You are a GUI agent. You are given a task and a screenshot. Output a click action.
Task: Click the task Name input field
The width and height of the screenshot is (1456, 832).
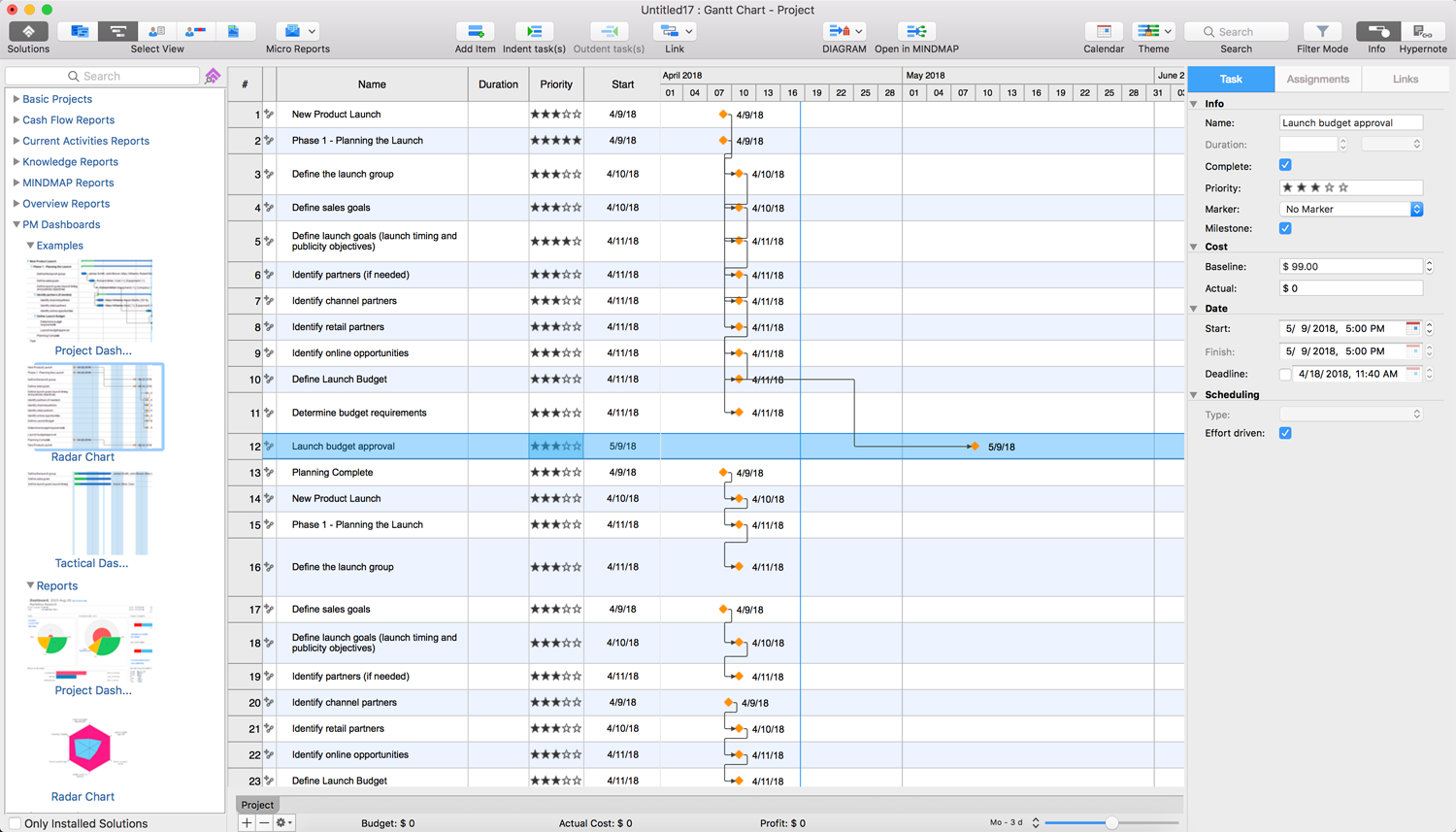point(1350,123)
